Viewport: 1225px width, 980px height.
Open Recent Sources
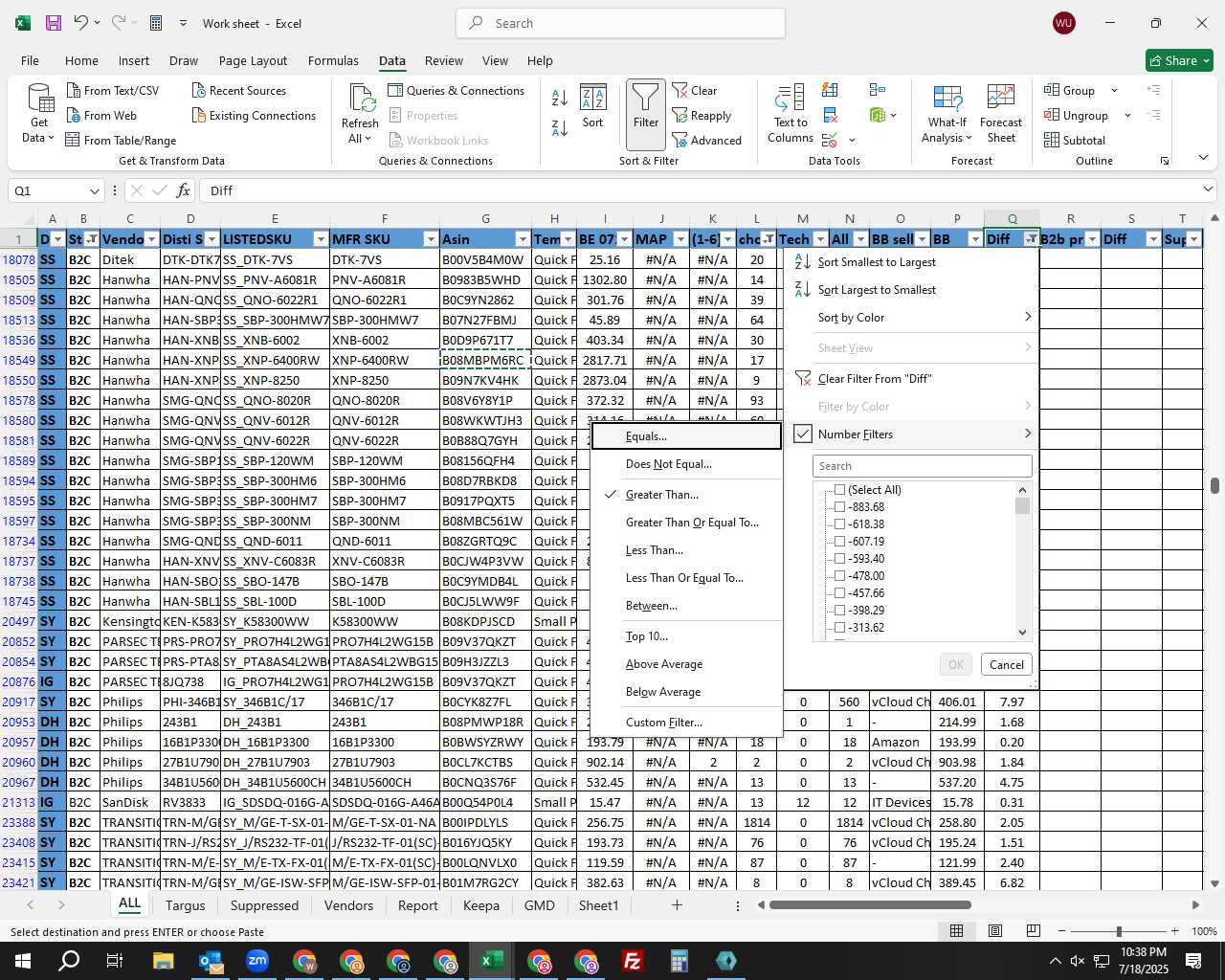(x=239, y=90)
